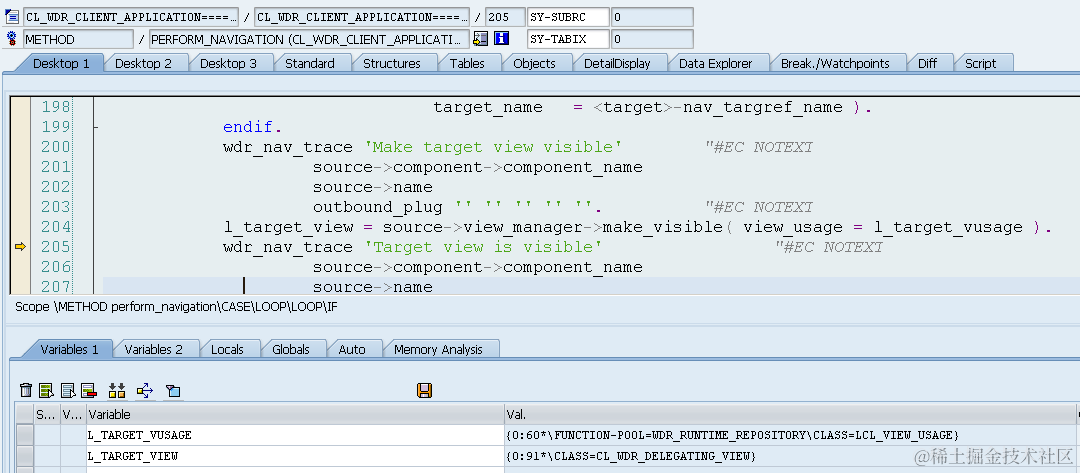Open the Standard tab
The image size is (1080, 473).
point(309,63)
